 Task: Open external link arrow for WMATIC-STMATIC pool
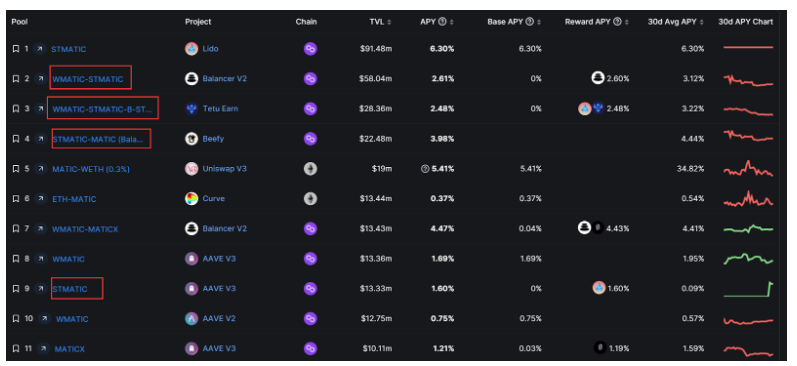[x=40, y=79]
